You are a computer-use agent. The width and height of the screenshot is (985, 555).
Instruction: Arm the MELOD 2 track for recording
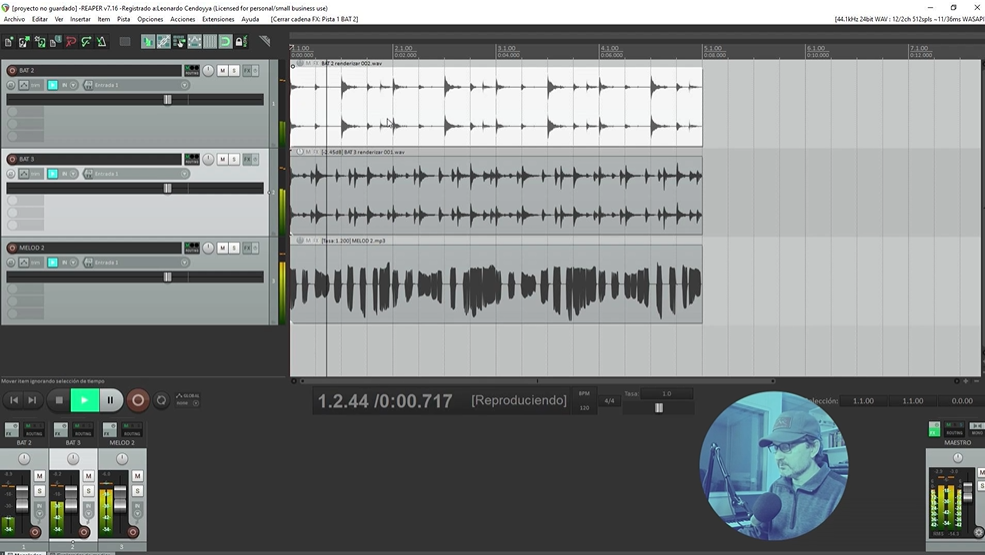coord(12,248)
